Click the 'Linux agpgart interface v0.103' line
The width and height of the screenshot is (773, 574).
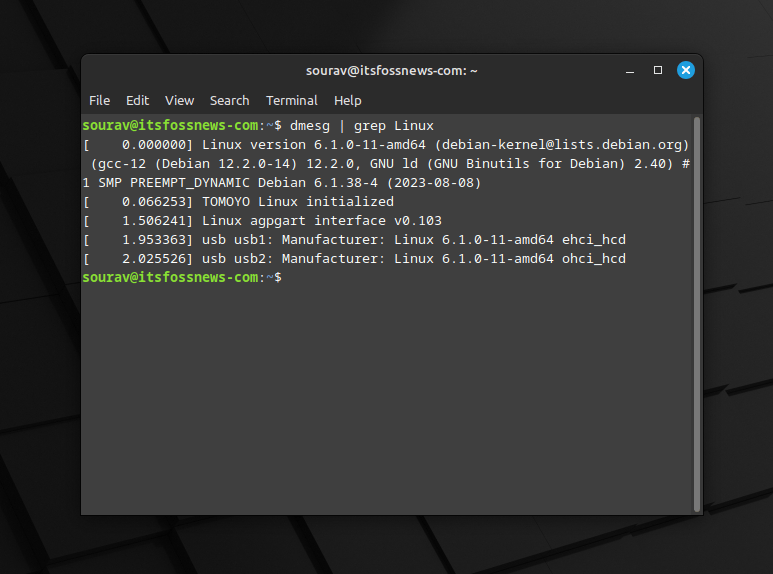[321, 221]
